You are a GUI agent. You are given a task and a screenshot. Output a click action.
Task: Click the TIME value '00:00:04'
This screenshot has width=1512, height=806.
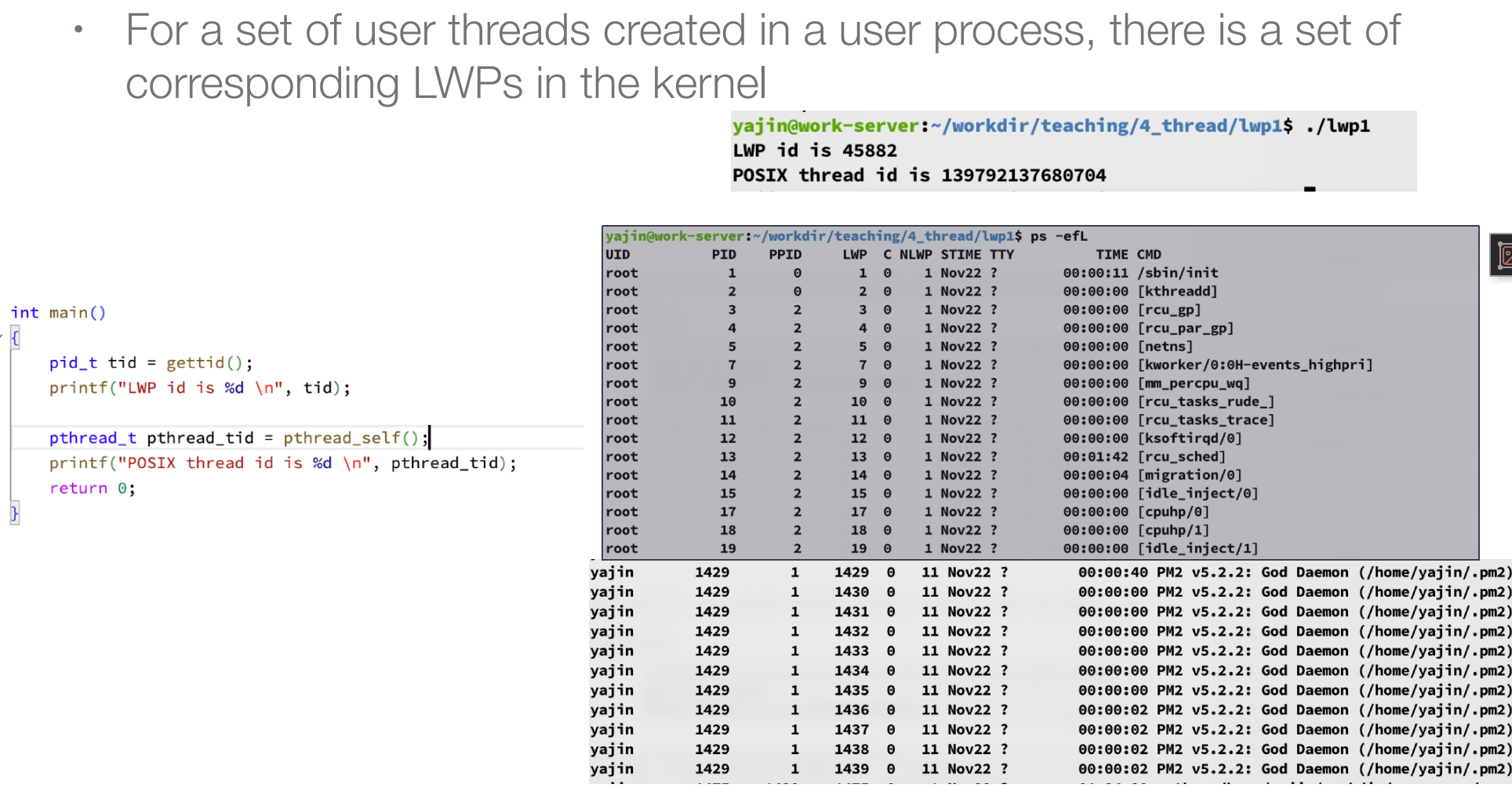pos(1096,475)
